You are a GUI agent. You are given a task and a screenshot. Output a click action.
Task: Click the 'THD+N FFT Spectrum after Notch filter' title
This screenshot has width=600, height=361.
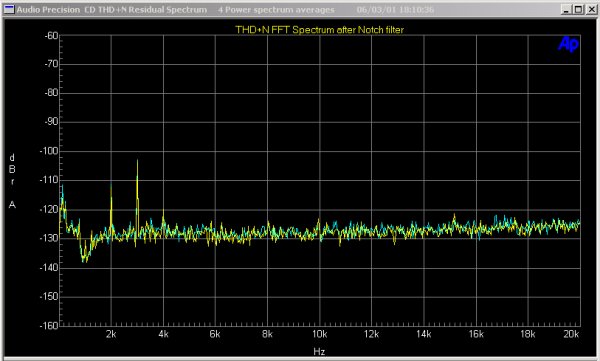[320, 30]
